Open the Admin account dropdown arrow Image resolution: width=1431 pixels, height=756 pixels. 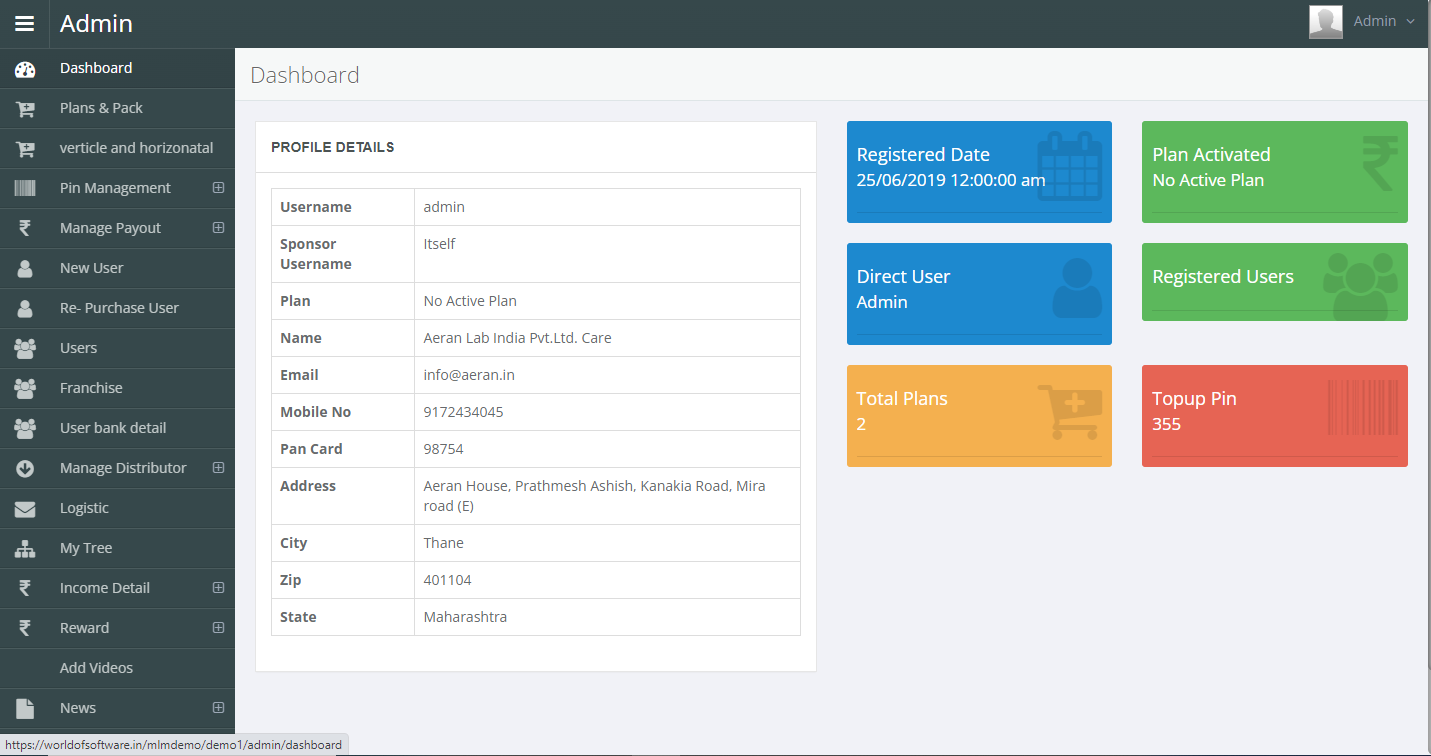[x=1410, y=22]
